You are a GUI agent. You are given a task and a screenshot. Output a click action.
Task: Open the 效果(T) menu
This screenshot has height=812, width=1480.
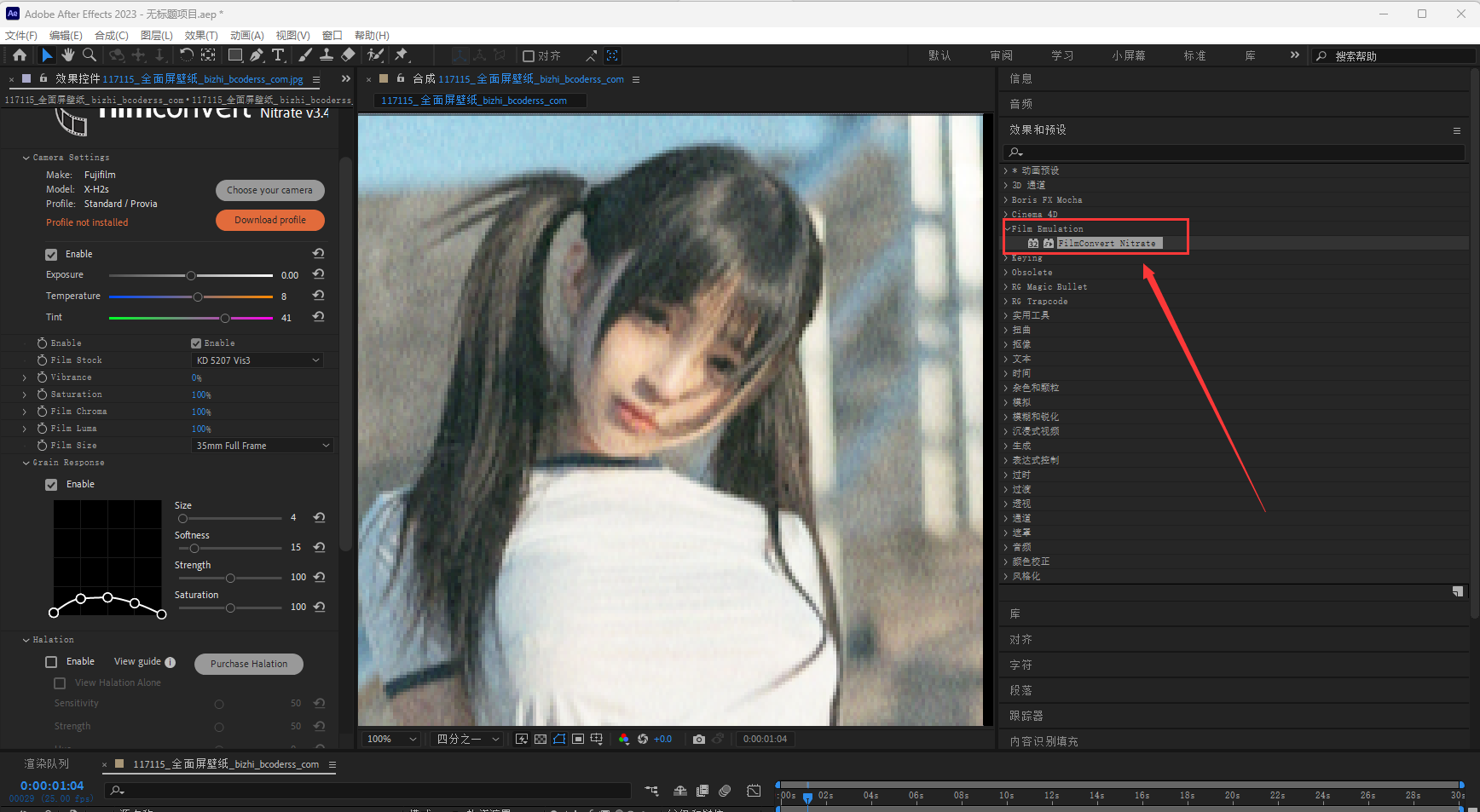200,35
